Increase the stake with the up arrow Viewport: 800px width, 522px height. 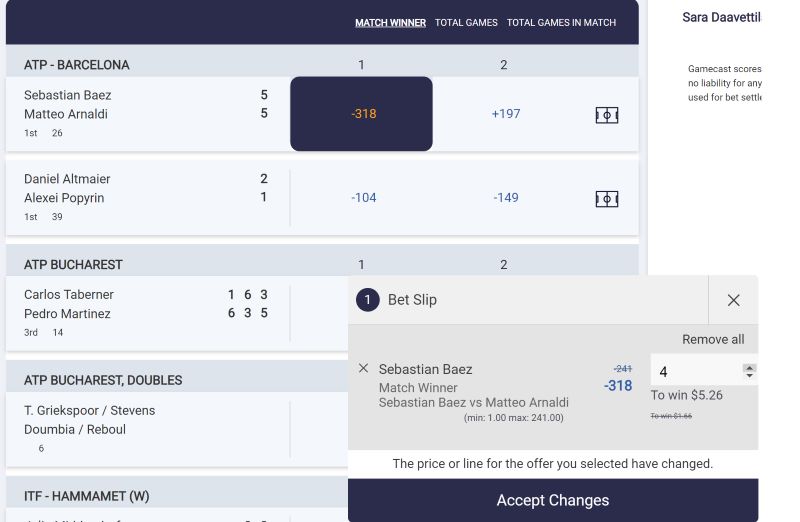[749, 367]
